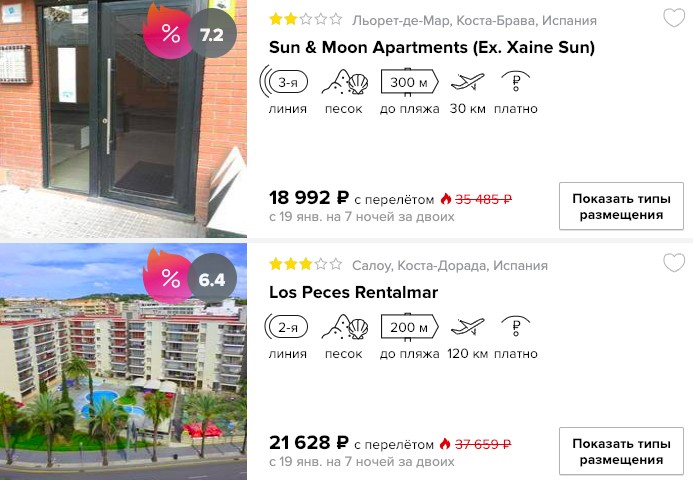This screenshot has width=693, height=480.
Task: Click the 2-я линия beach line icon
Action: pyautogui.click(x=286, y=327)
